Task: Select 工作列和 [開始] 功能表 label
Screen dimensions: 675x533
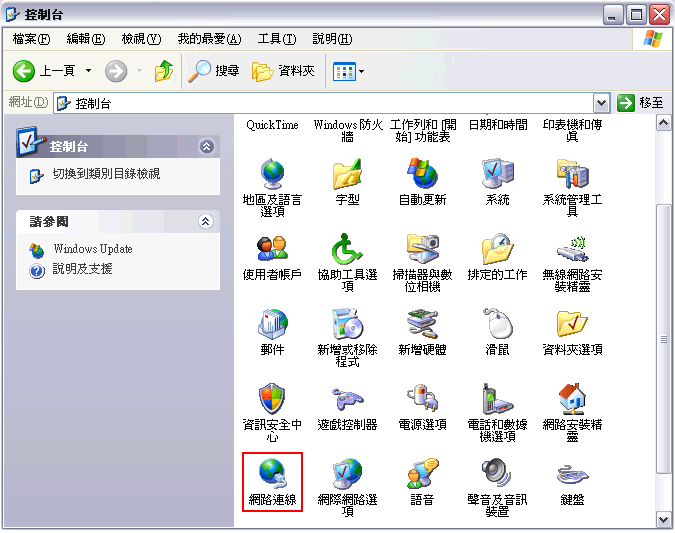Action: coord(423,130)
